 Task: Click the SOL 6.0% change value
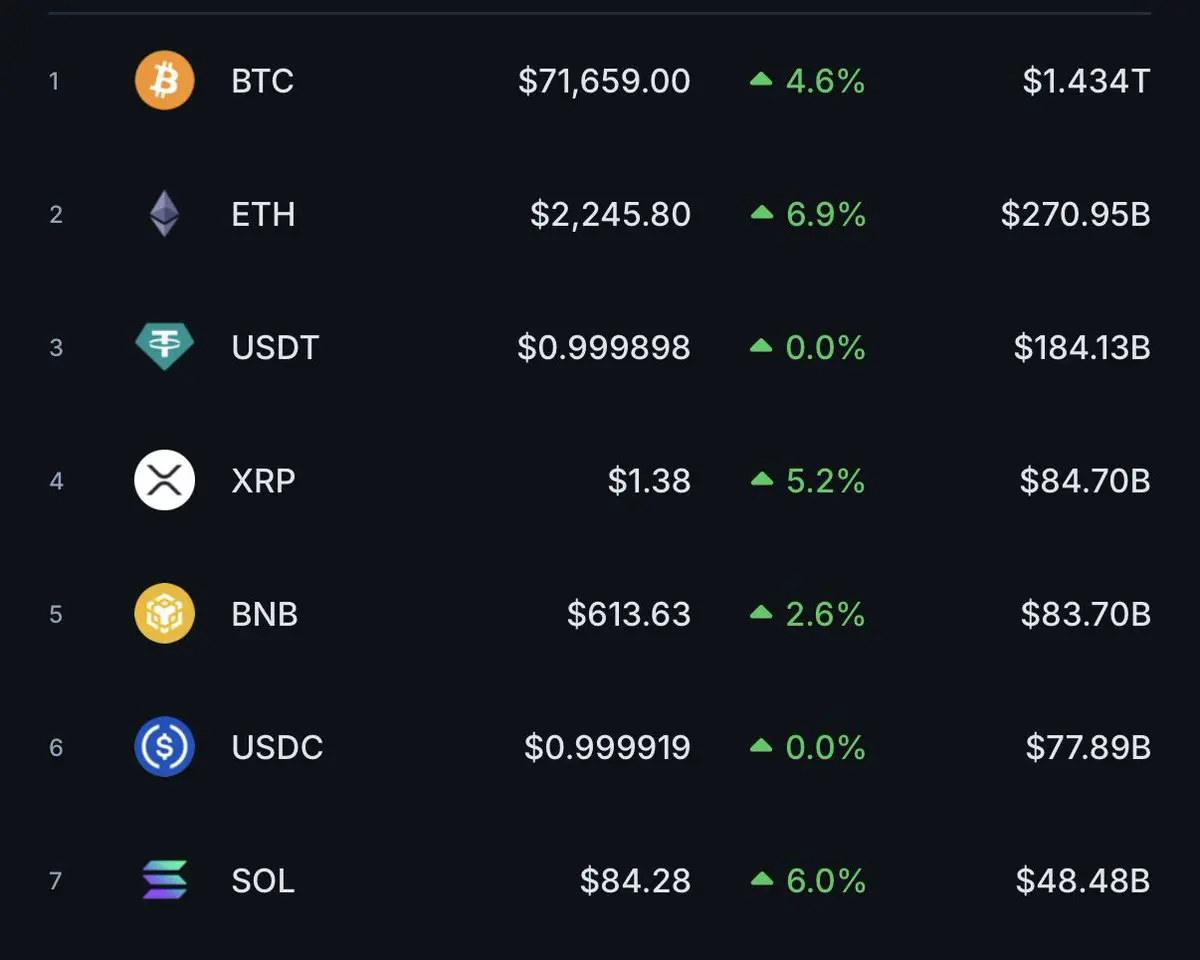826,880
